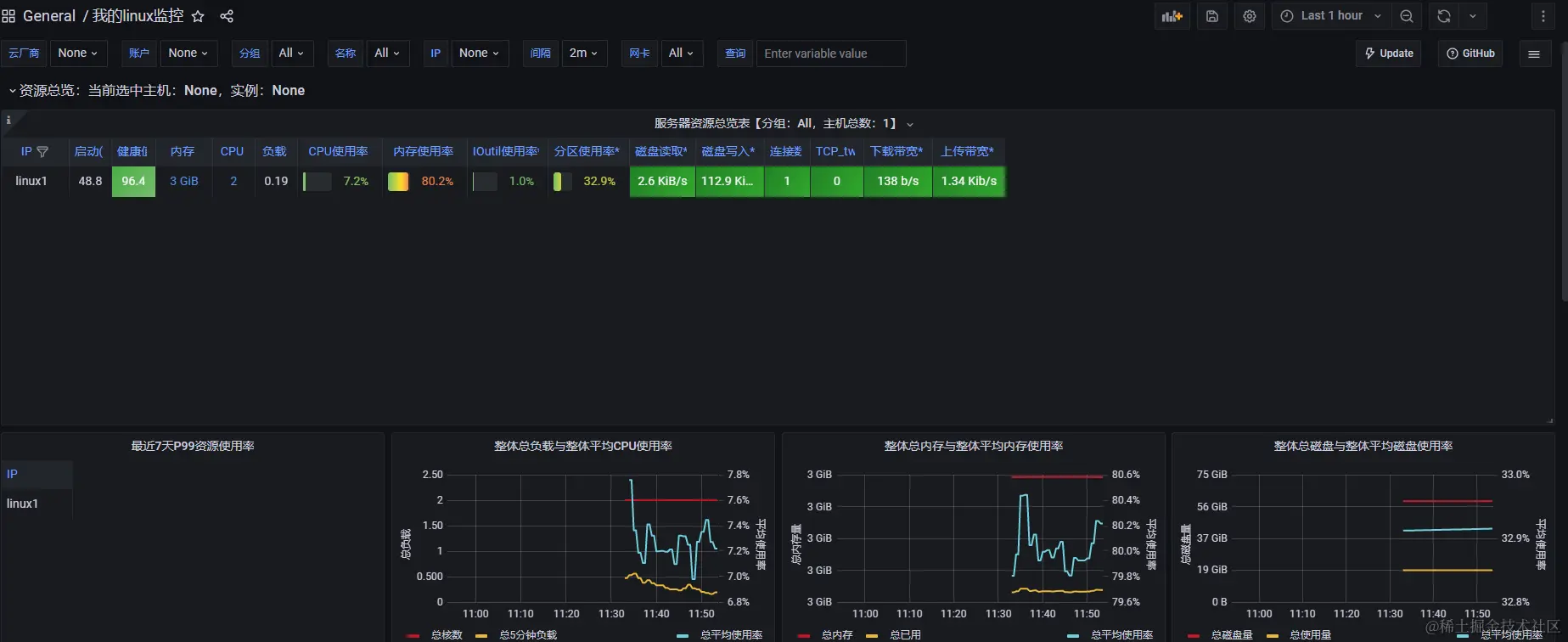Sort by TCP_tw column header

pyautogui.click(x=835, y=151)
